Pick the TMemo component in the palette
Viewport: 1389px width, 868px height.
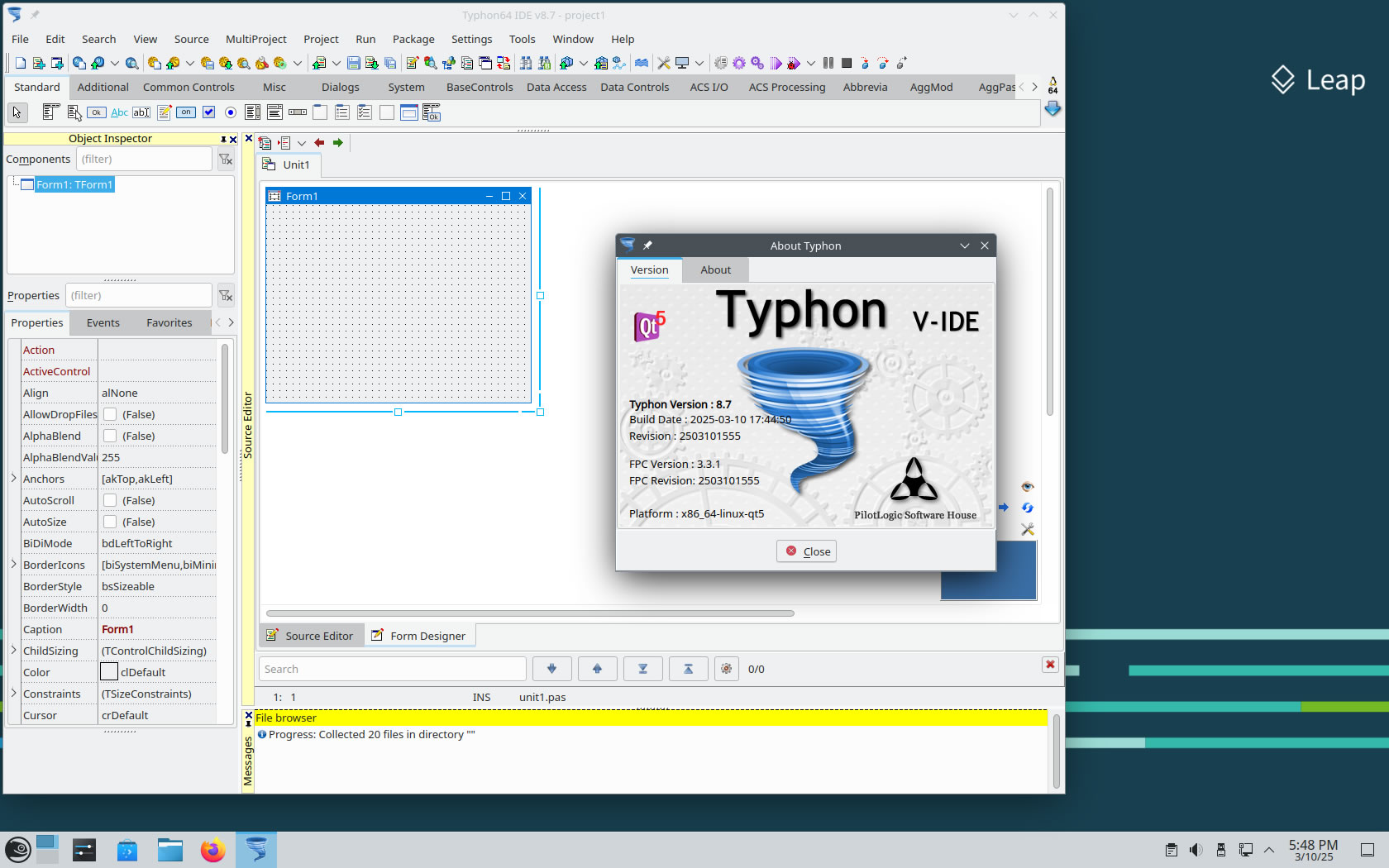click(x=164, y=112)
